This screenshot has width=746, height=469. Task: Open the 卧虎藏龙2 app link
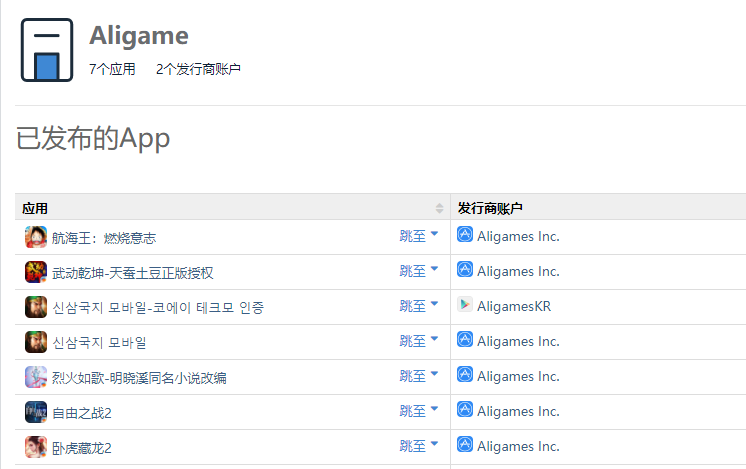pos(81,448)
